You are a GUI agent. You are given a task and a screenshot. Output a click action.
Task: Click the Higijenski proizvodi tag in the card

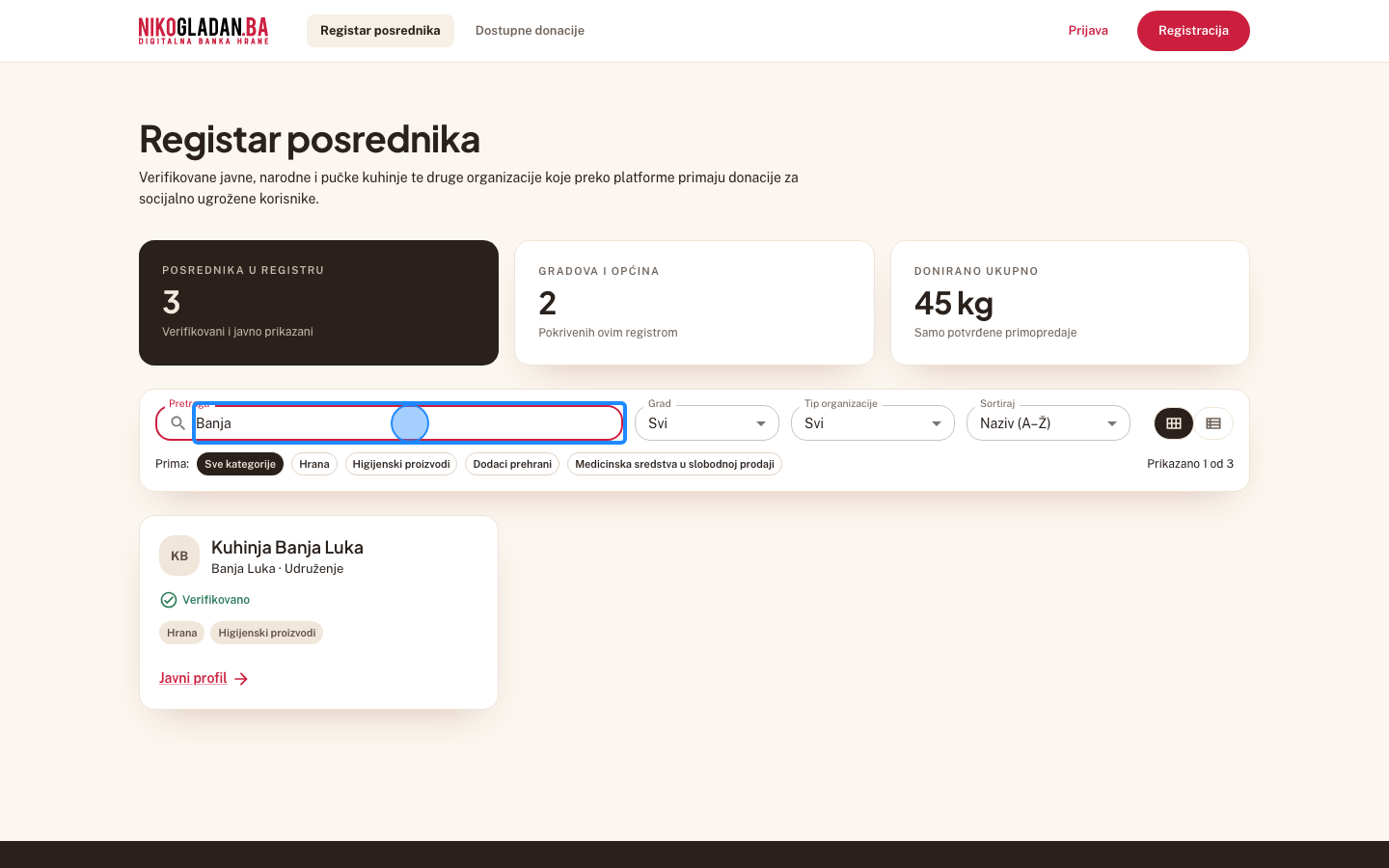(267, 633)
